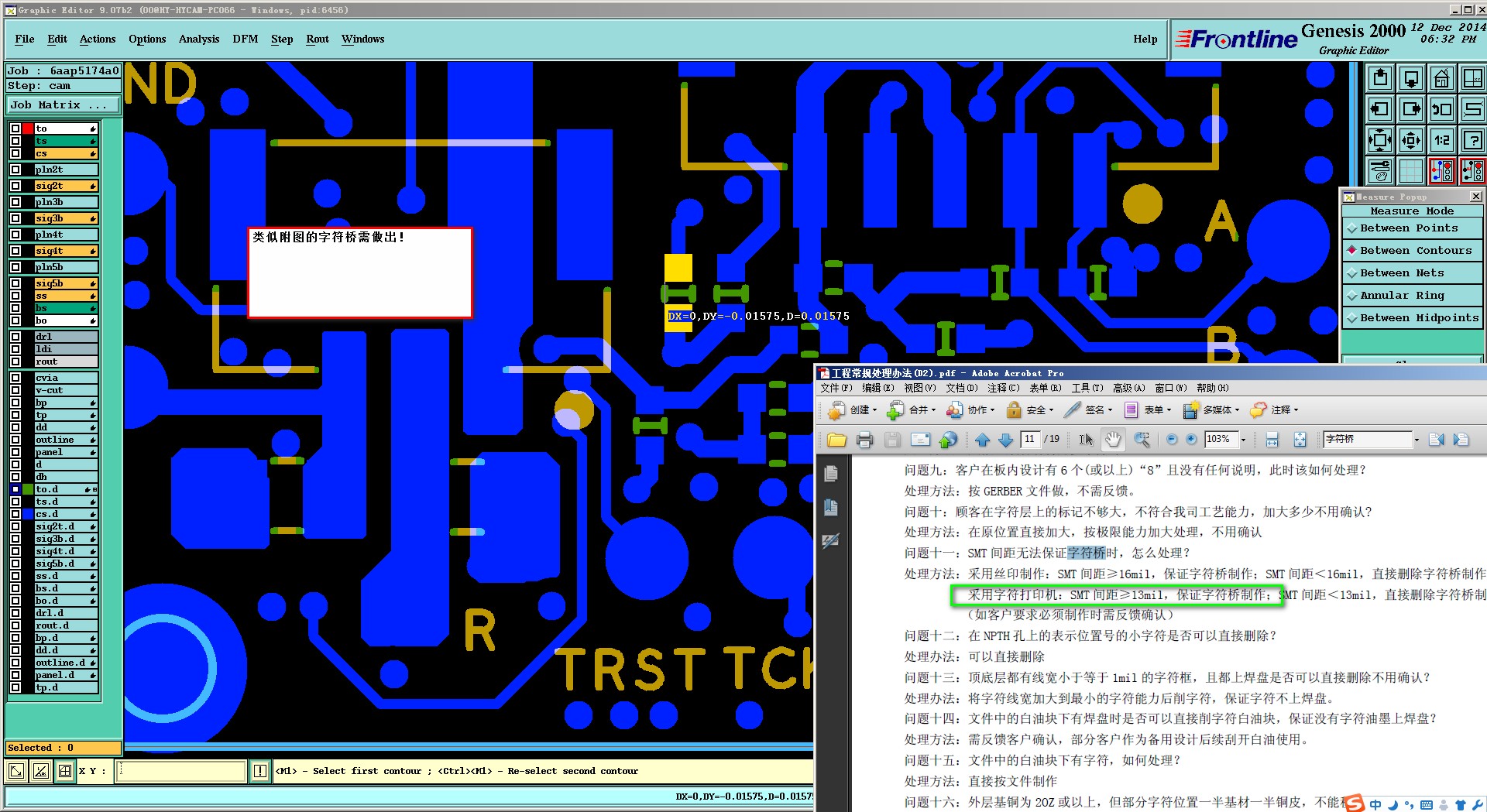Click the Acrobat zoom out minus icon

click(1172, 440)
